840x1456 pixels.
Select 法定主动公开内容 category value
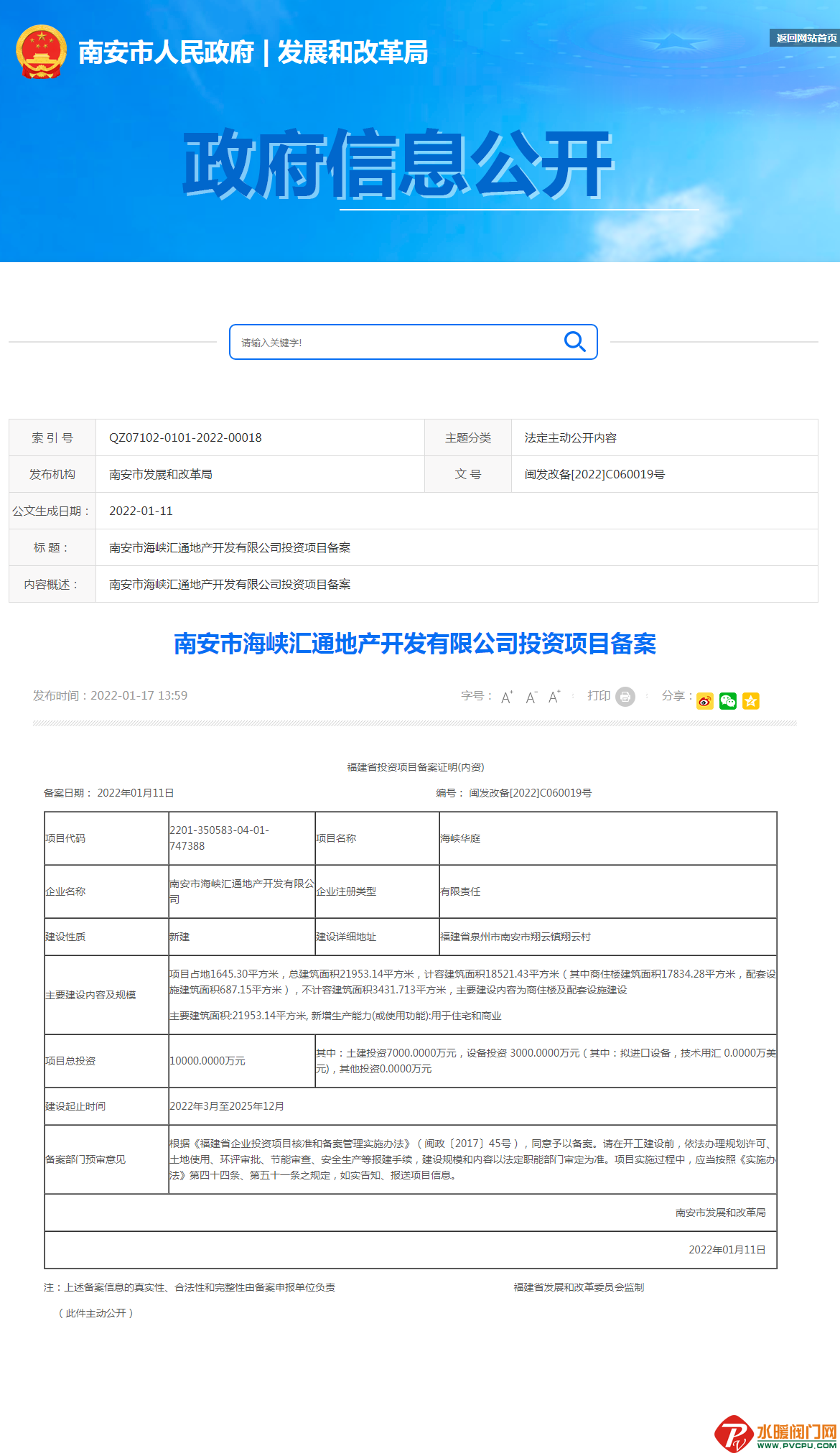click(x=571, y=437)
